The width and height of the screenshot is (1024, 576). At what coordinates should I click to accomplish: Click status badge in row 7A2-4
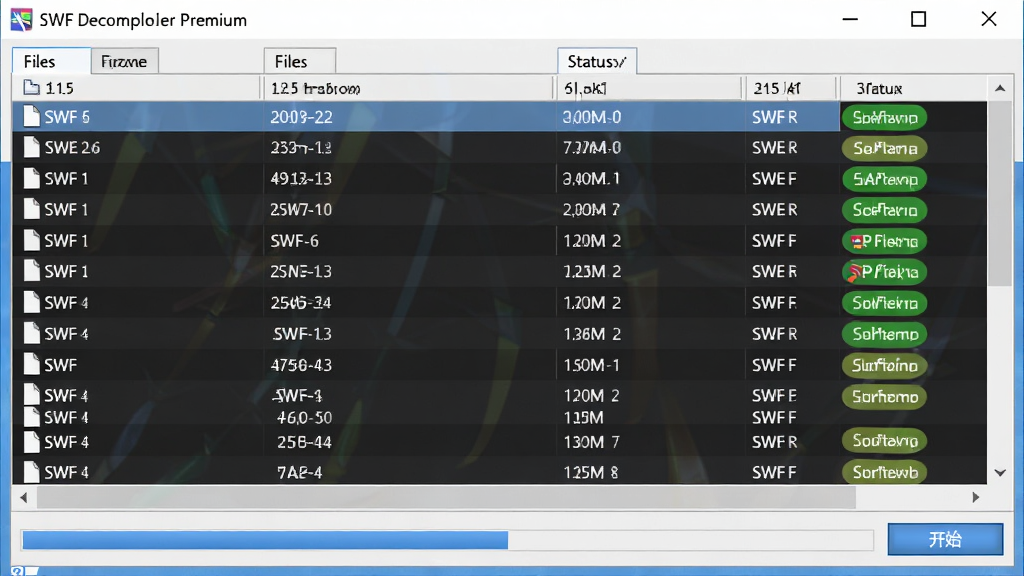point(884,472)
